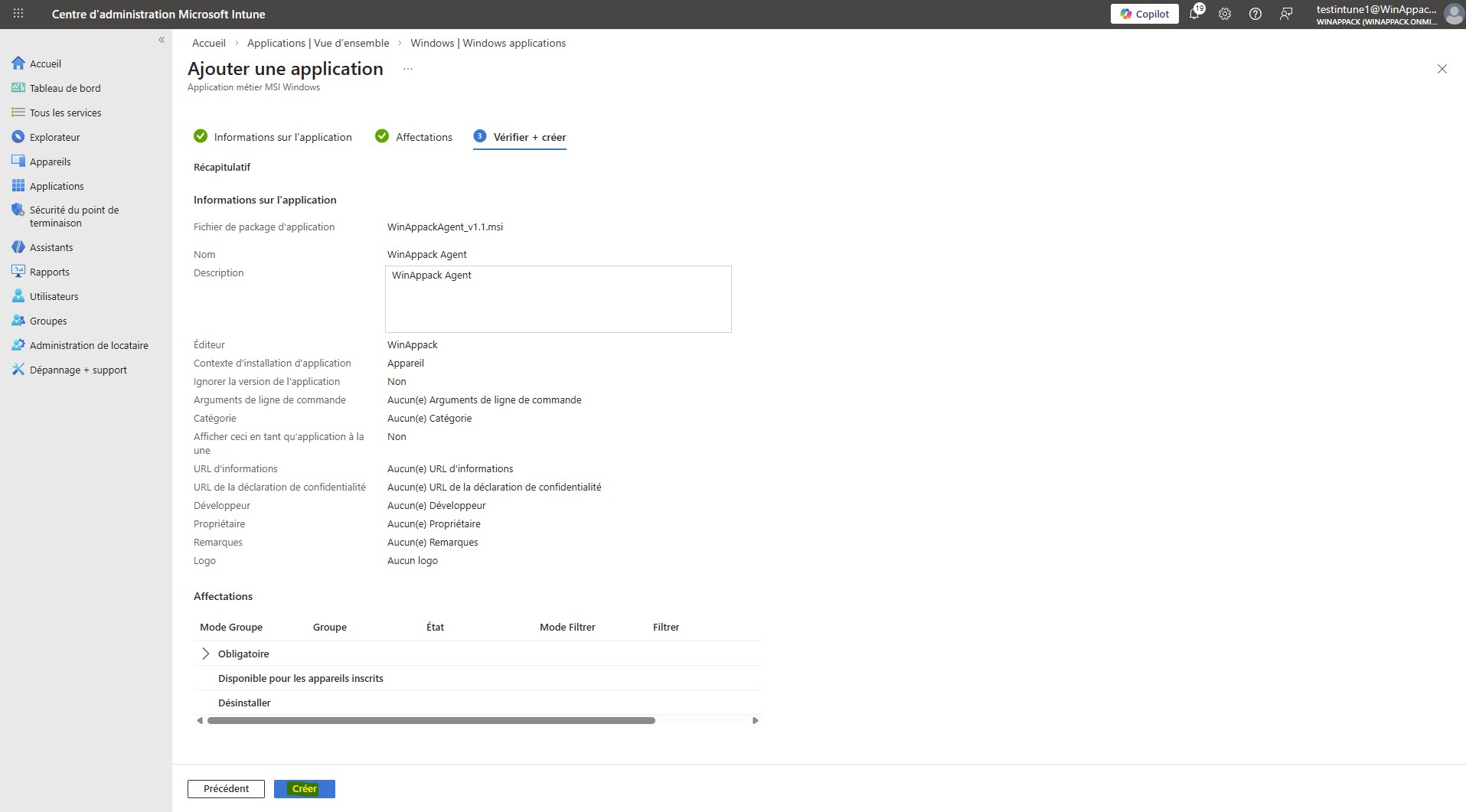
Task: Go to the Informations sur l'application step
Action: coord(282,137)
